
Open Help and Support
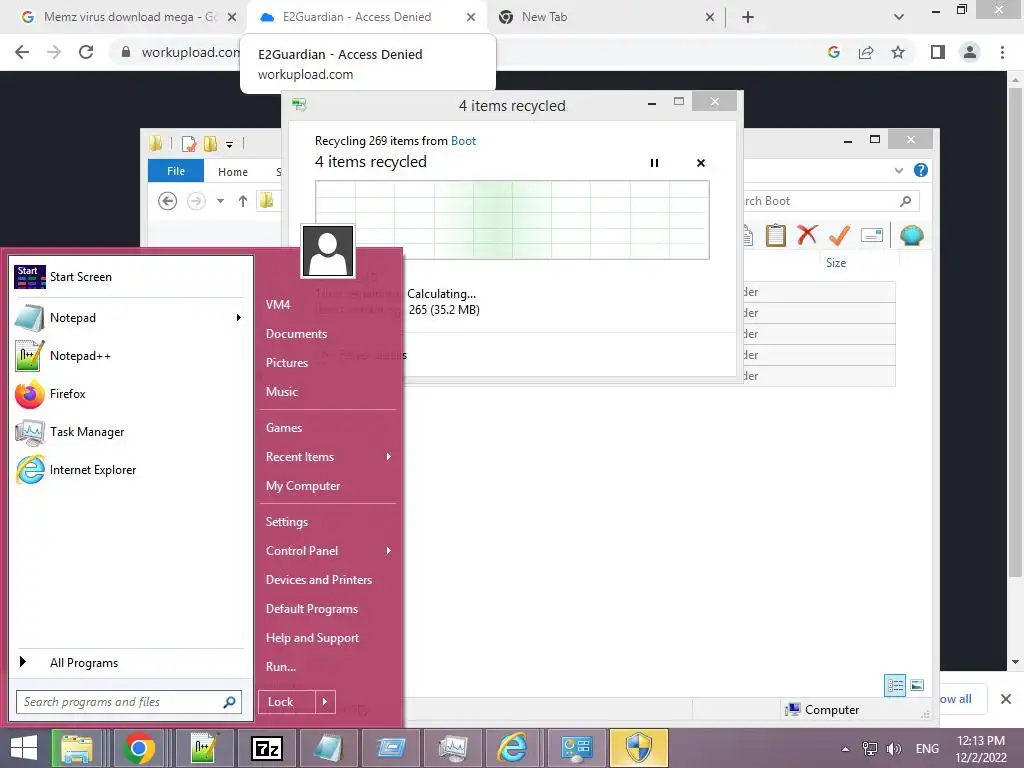pos(312,638)
